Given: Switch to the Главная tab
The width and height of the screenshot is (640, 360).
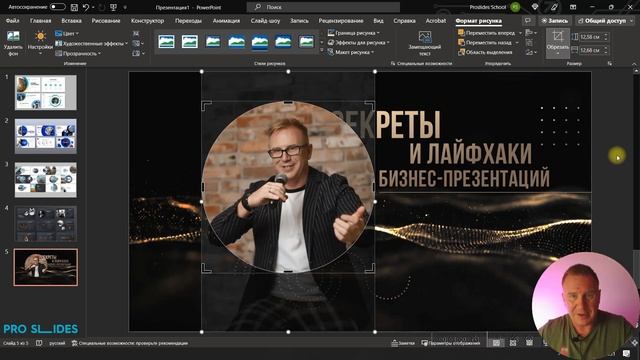Looking at the screenshot, I should pos(40,20).
